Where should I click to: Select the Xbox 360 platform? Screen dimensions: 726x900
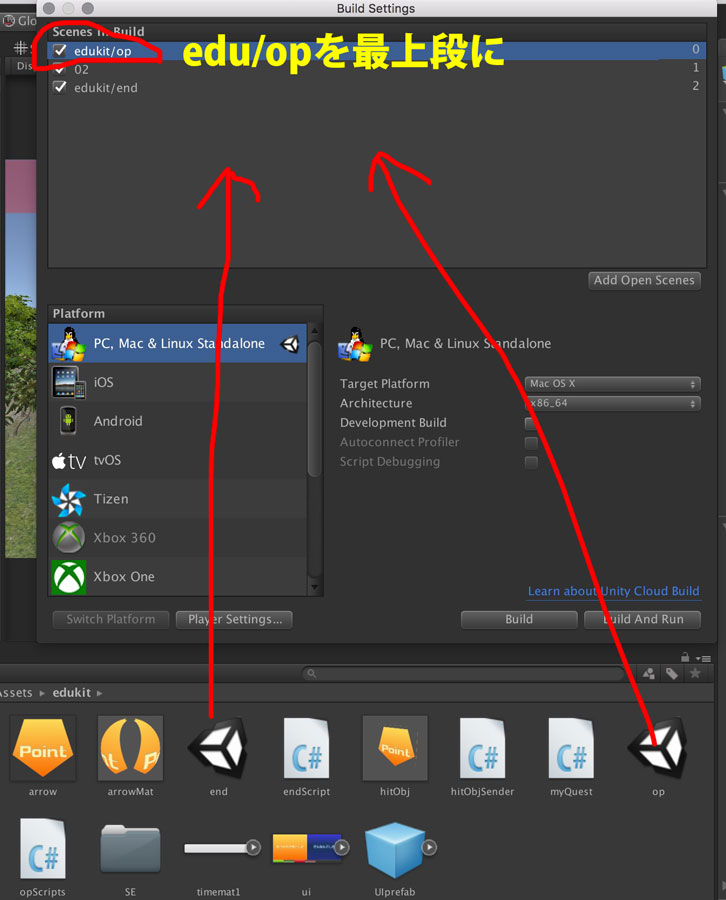(x=177, y=538)
